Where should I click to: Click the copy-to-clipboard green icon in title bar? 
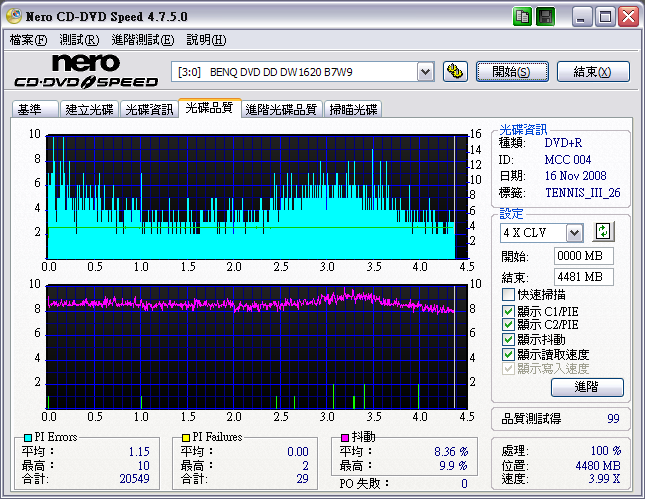pyautogui.click(x=522, y=17)
